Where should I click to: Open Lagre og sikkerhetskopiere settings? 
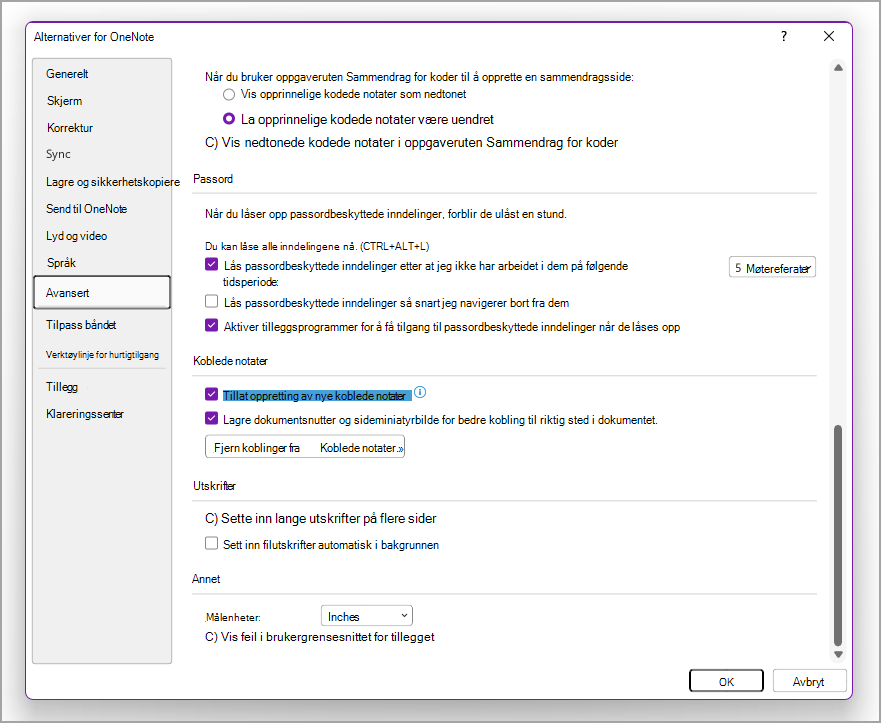112,181
